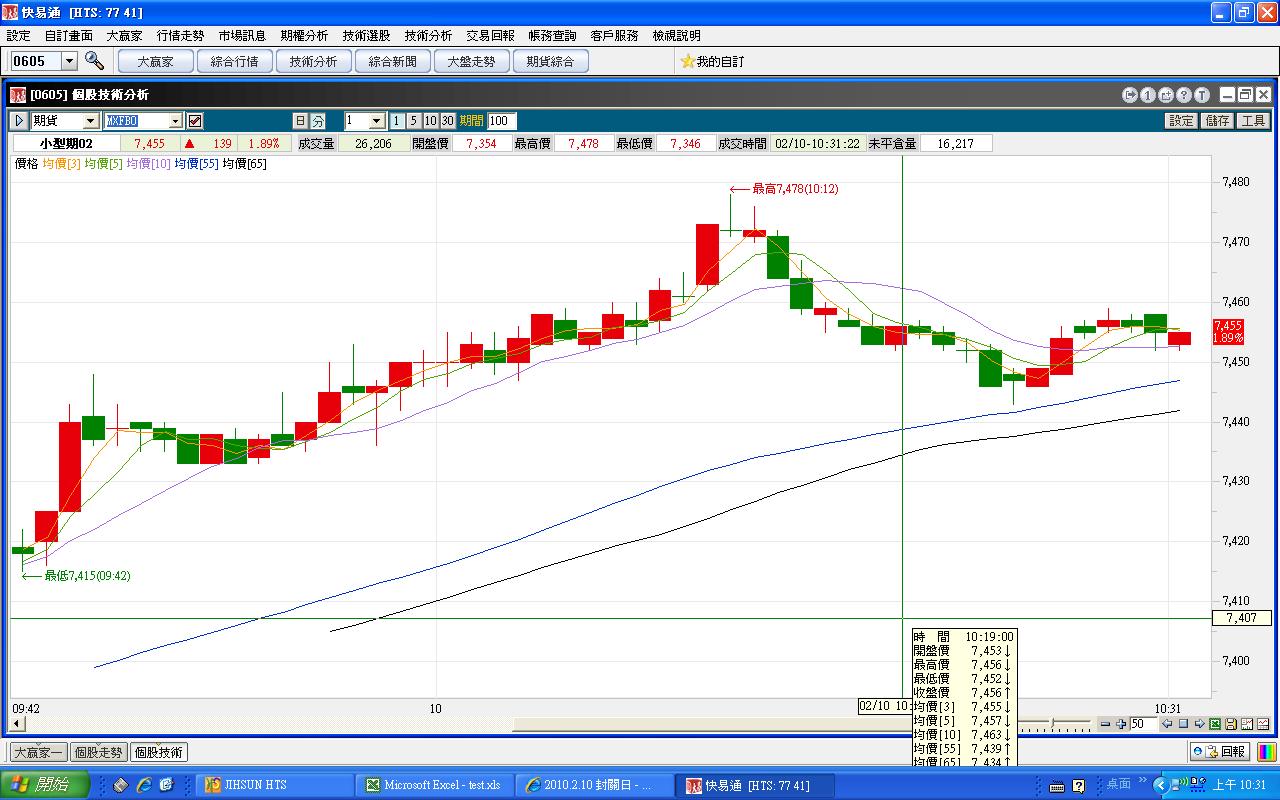
Task: Click the 儲存 button in chart panel
Action: (x=1217, y=121)
